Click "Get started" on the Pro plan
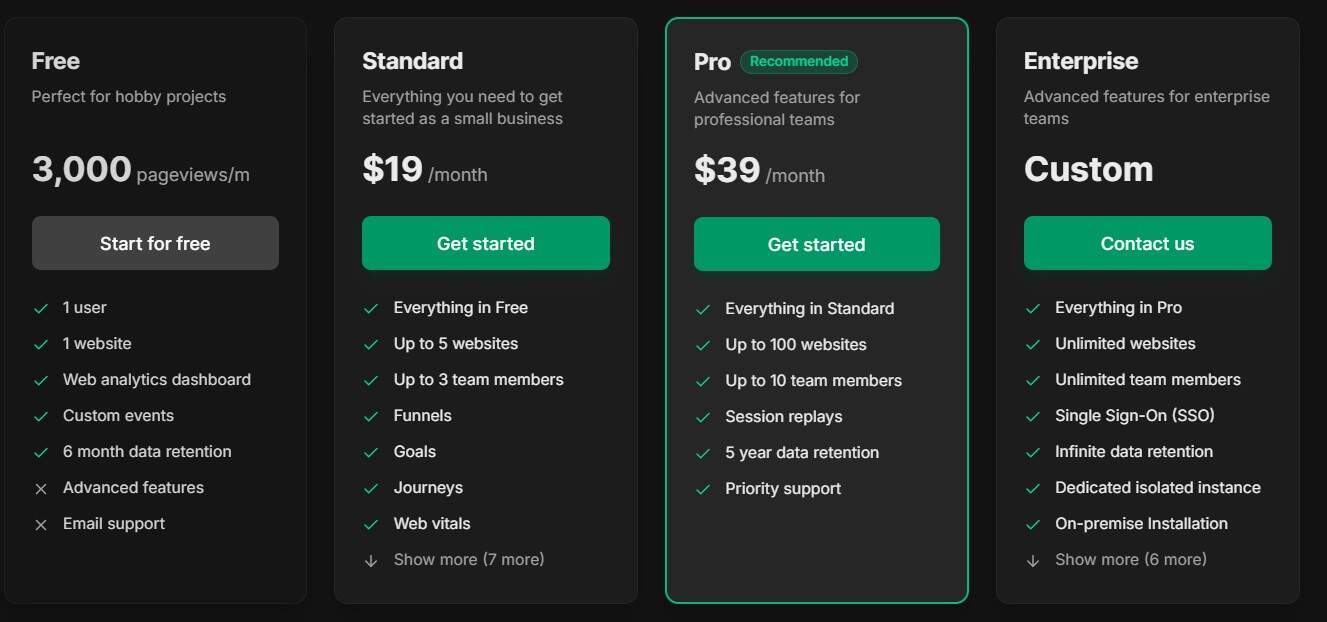The image size is (1327, 622). pos(816,243)
